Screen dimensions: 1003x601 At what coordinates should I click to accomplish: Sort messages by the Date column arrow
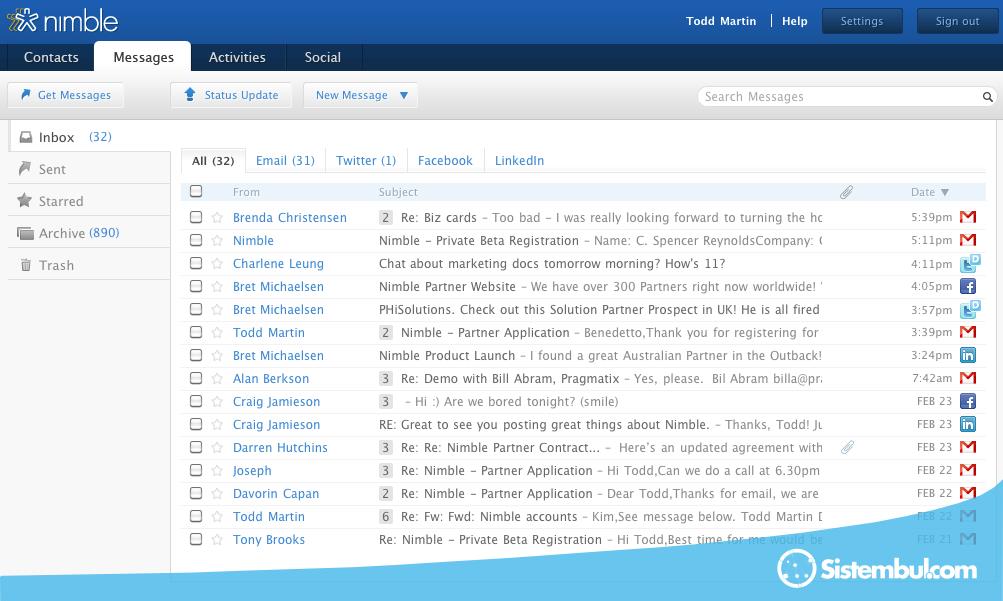point(945,192)
